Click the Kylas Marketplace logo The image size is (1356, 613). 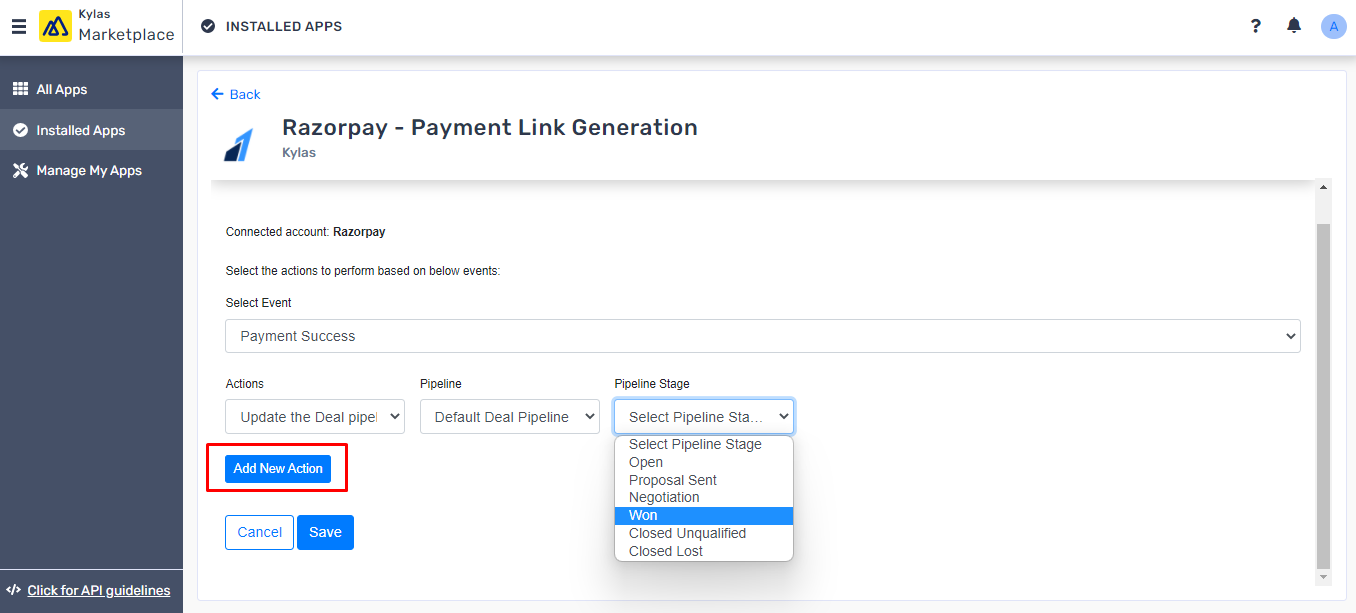[x=107, y=26]
